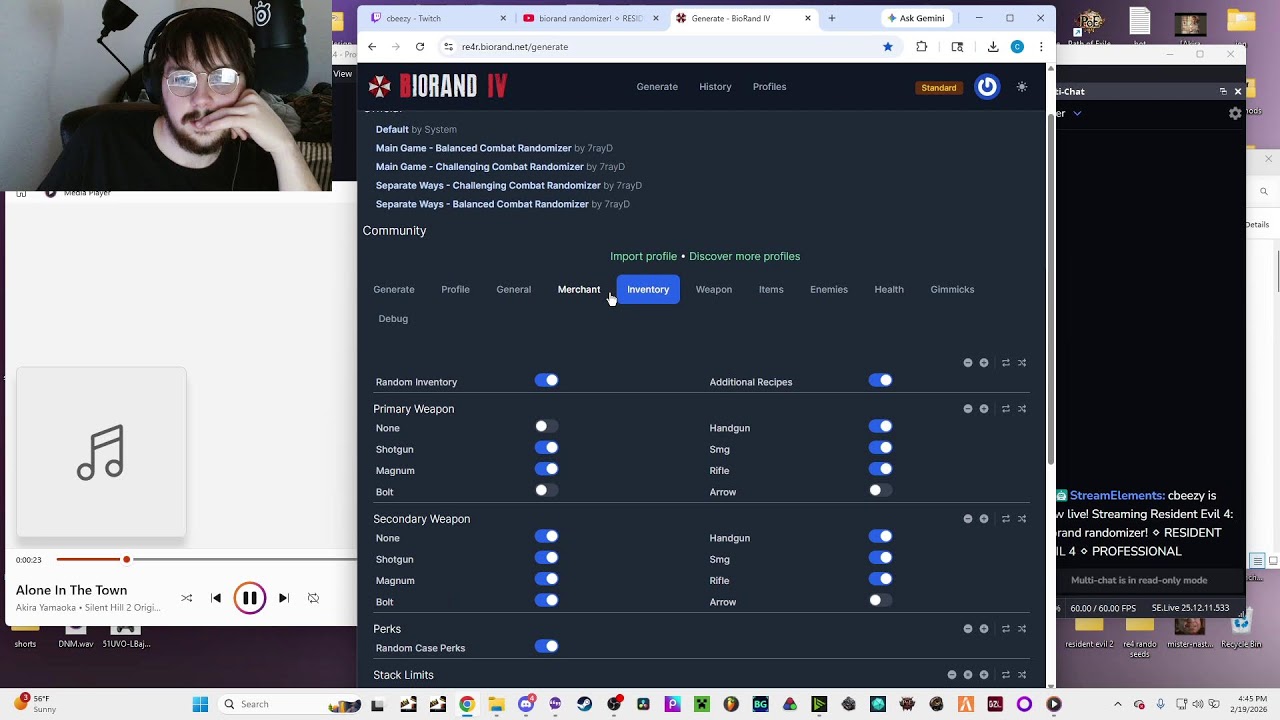Select Main Game - Balanced Combat Randomizer profile
Image resolution: width=1280 pixels, height=720 pixels.
coord(474,148)
